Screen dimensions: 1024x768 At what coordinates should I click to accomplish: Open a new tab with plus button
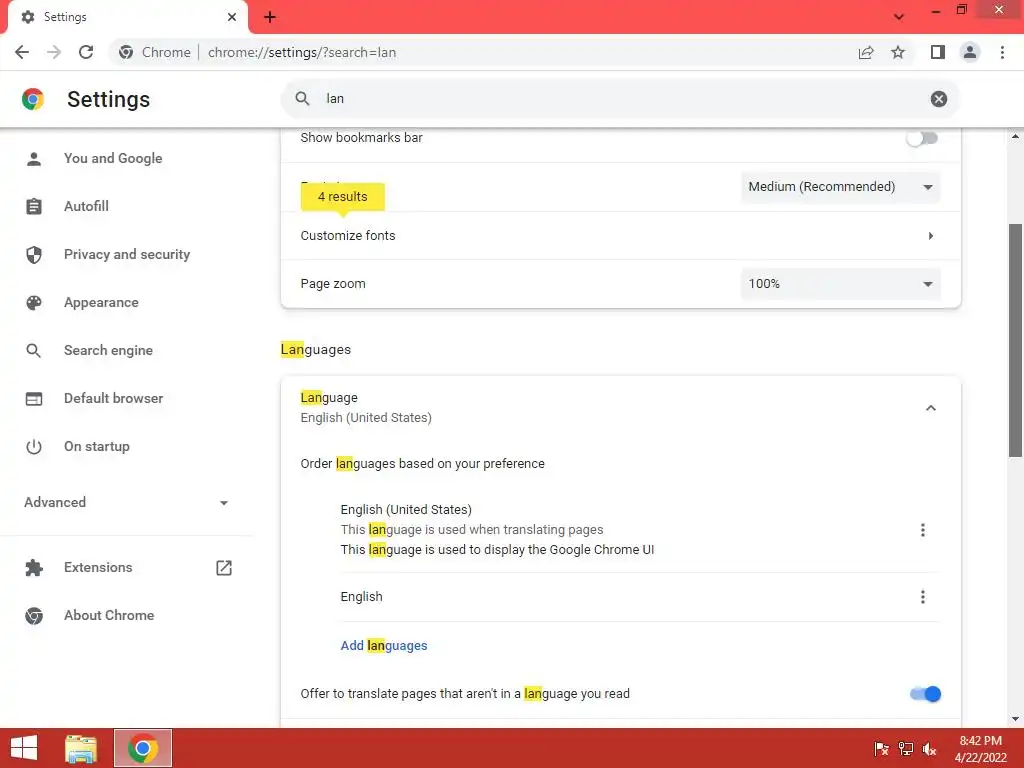[x=270, y=17]
